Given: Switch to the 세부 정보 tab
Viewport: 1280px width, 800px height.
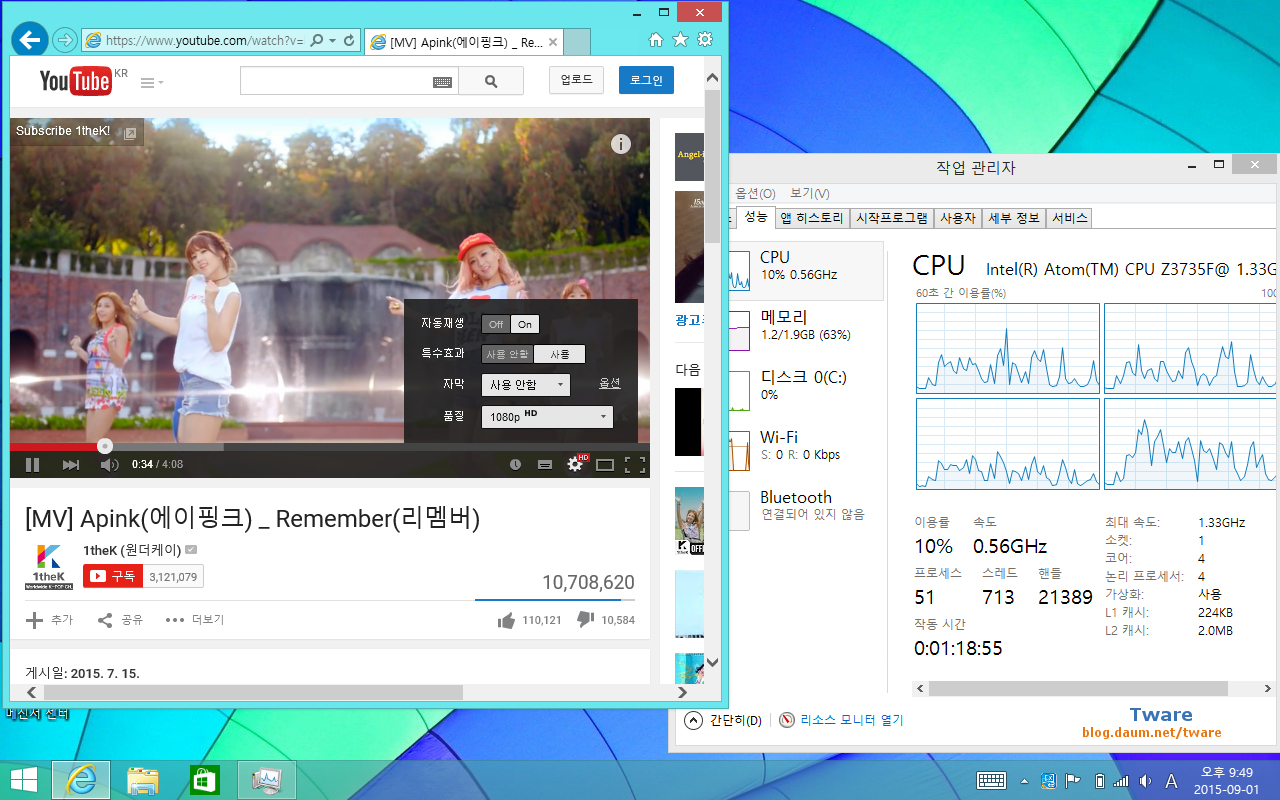Looking at the screenshot, I should tap(1014, 218).
